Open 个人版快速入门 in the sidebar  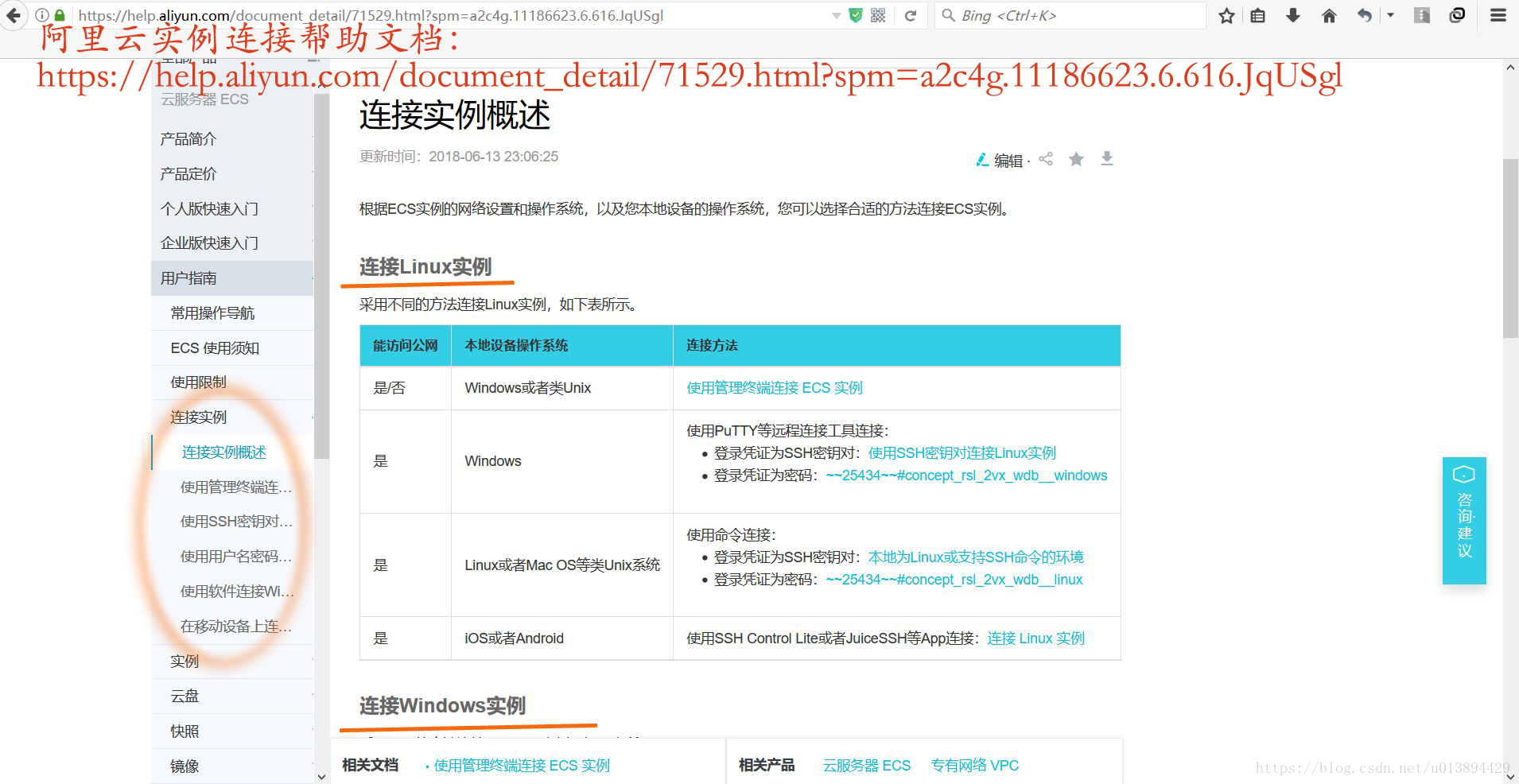pos(209,209)
